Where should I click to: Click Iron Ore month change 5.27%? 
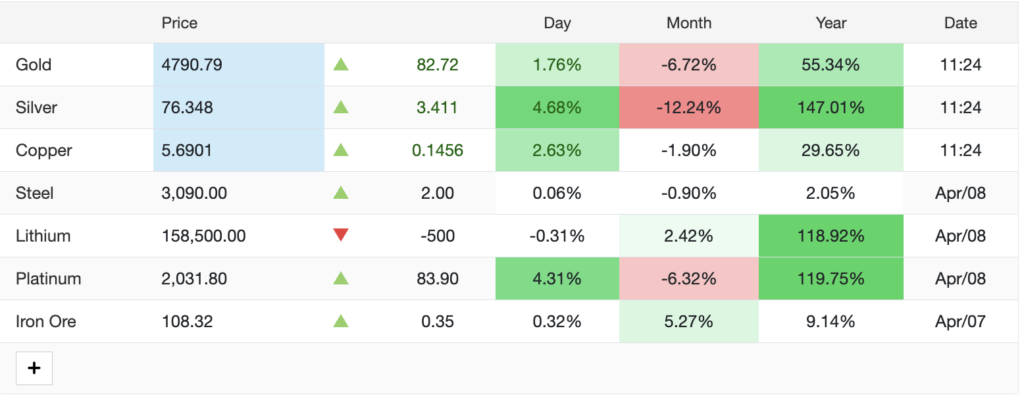689,321
